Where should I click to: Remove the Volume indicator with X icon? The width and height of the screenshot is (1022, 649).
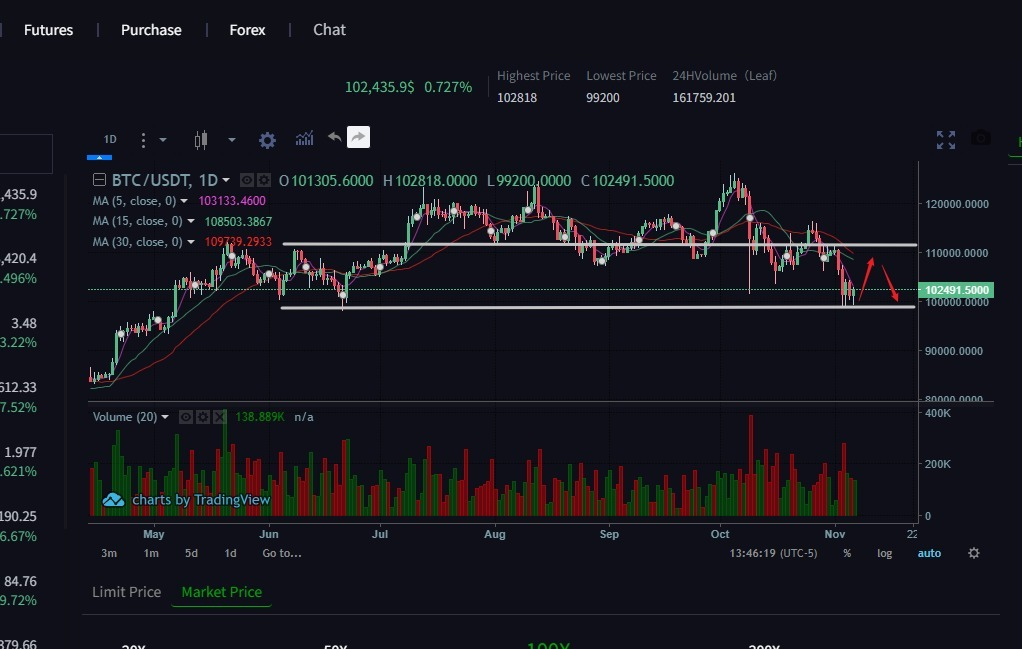[x=219, y=417]
